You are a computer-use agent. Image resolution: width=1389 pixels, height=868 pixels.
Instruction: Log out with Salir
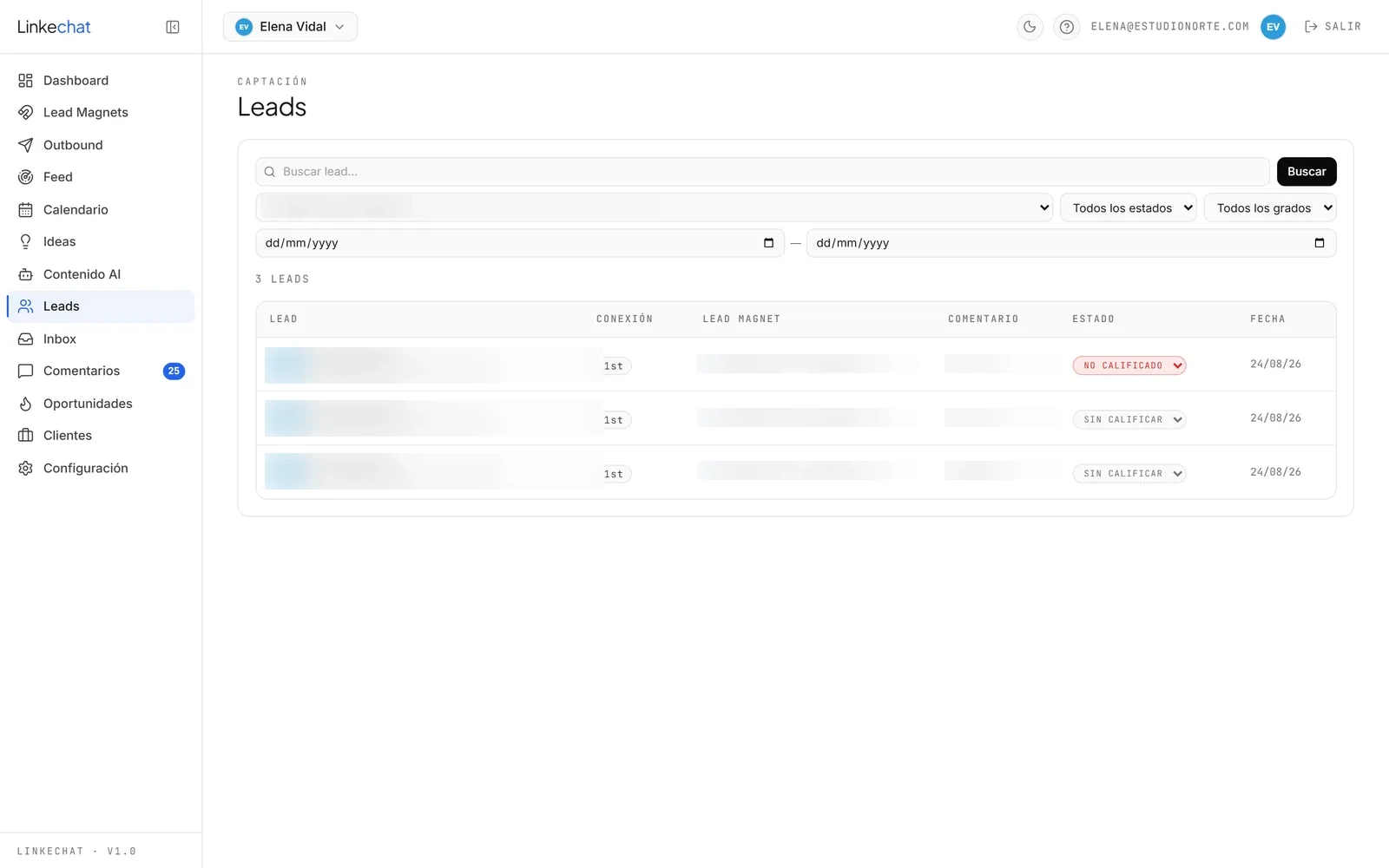pos(1333,27)
